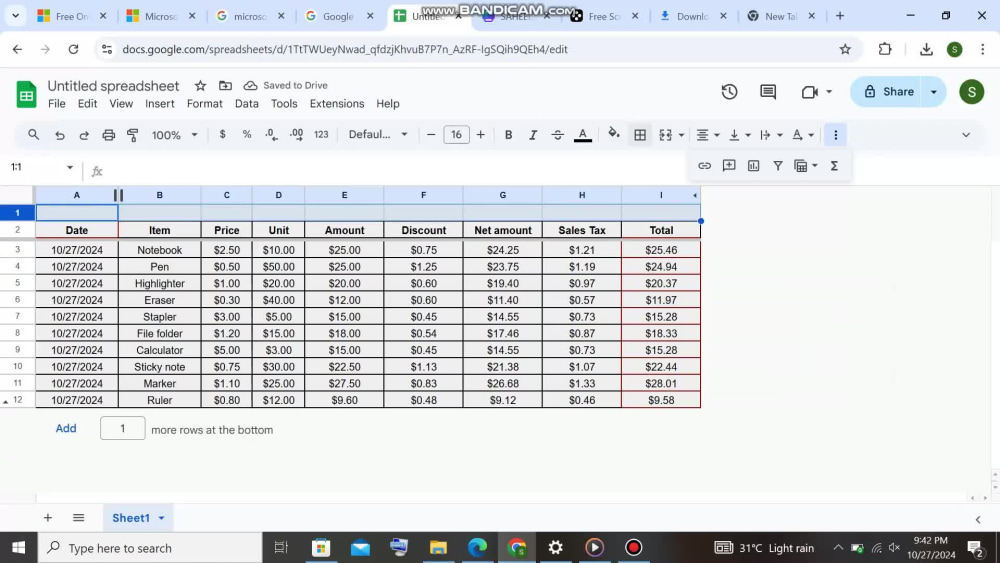Expand the merge cells type arrow
This screenshot has width=1000, height=563.
[x=681, y=135]
